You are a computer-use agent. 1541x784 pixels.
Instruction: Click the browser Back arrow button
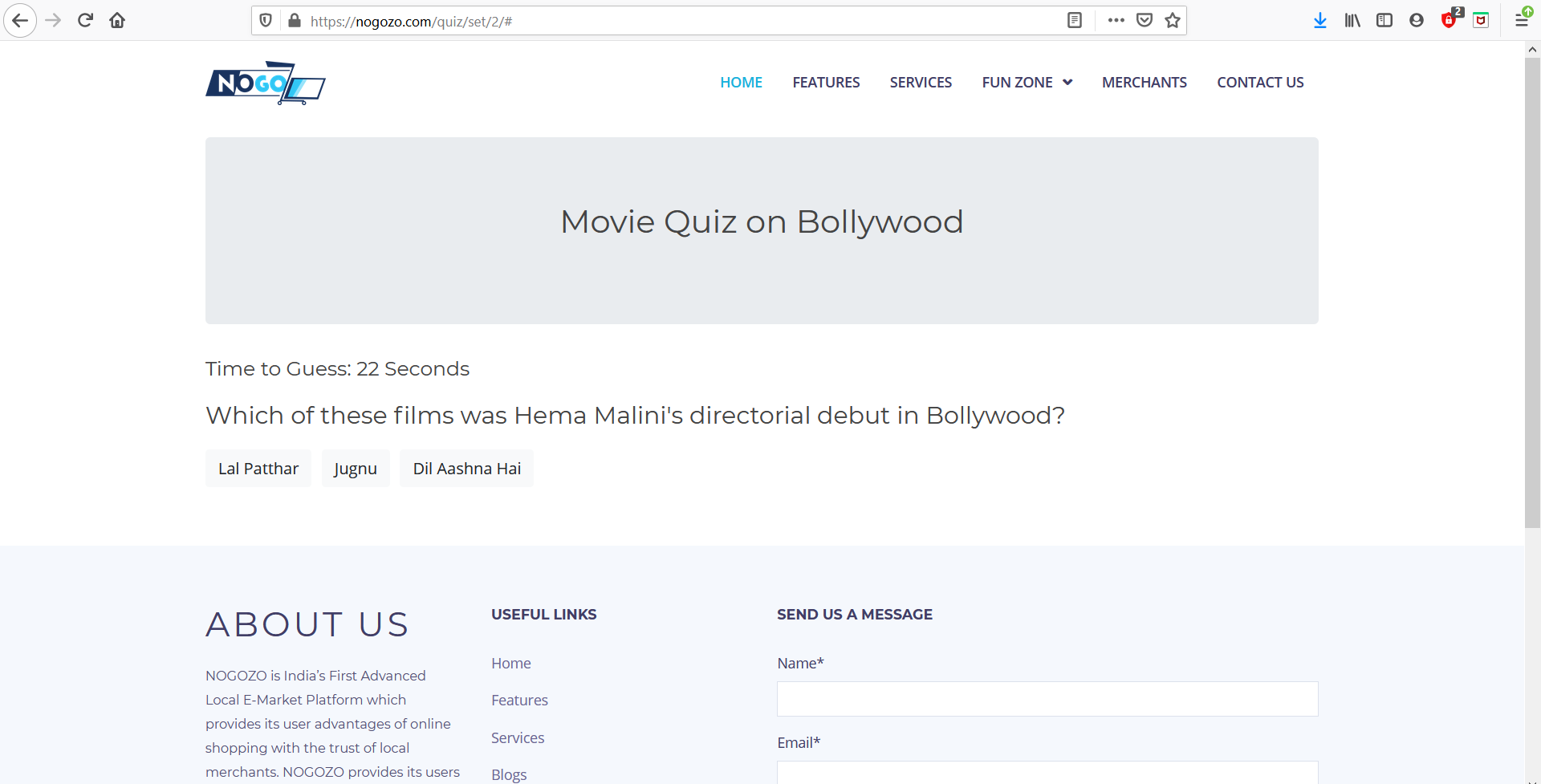tap(20, 20)
